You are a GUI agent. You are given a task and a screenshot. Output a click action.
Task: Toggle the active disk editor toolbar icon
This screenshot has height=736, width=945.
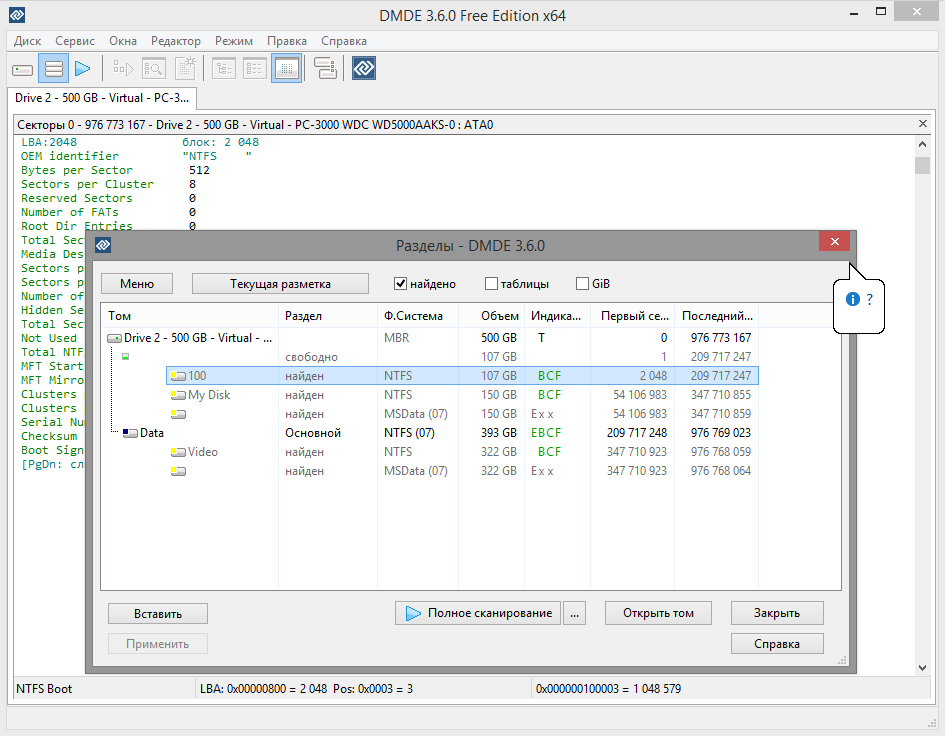tap(287, 69)
